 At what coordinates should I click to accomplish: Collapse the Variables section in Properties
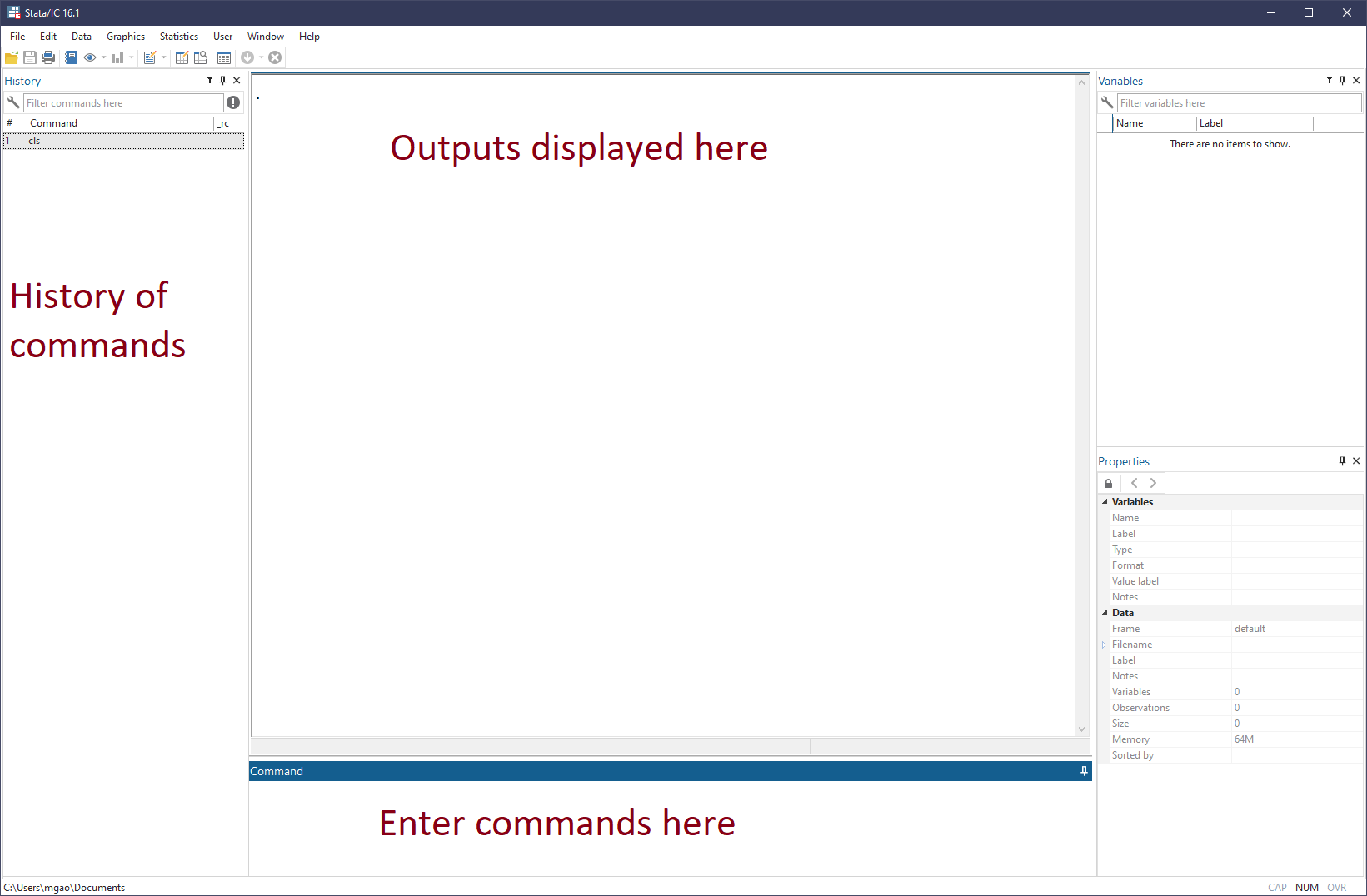click(x=1105, y=502)
